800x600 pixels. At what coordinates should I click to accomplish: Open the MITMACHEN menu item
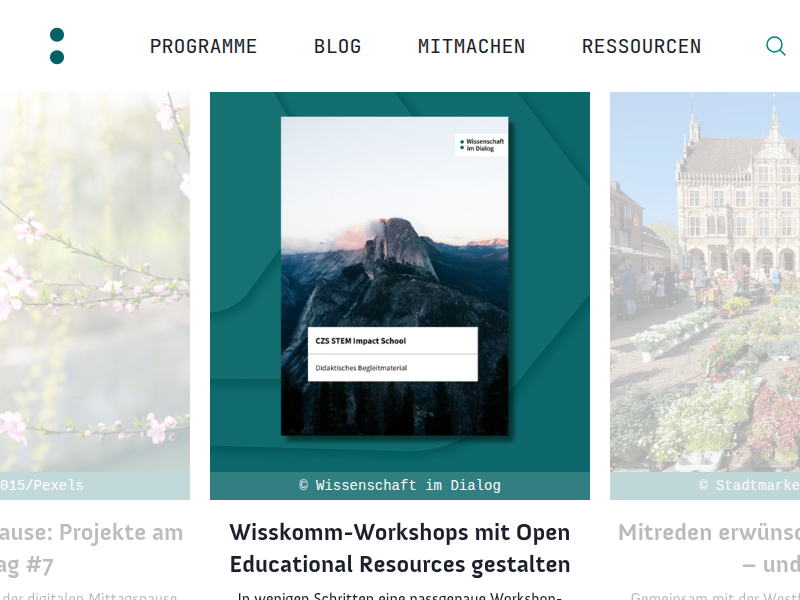pyautogui.click(x=471, y=46)
